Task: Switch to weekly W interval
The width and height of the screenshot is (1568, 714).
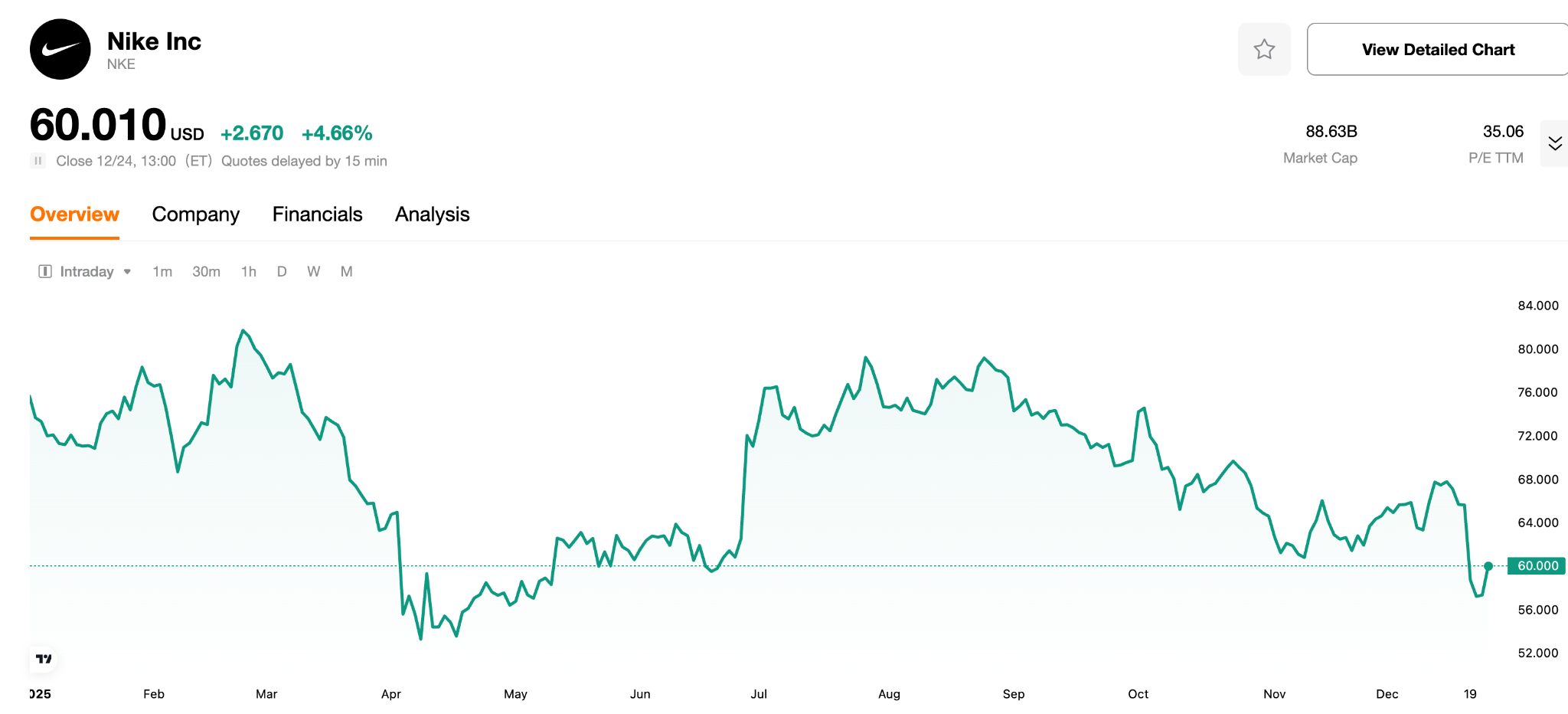Action: point(313,272)
